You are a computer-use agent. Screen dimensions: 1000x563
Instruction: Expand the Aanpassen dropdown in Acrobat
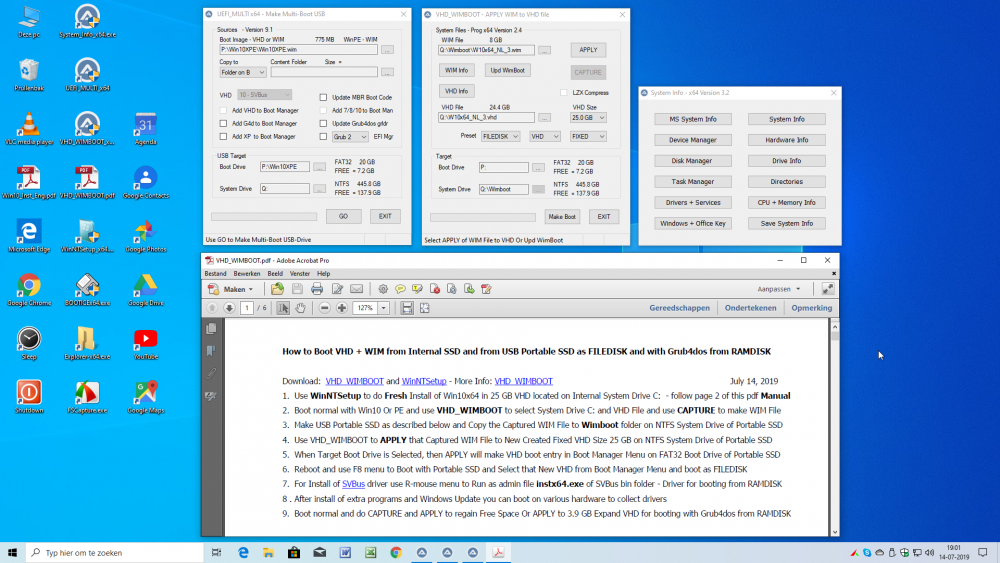(779, 289)
